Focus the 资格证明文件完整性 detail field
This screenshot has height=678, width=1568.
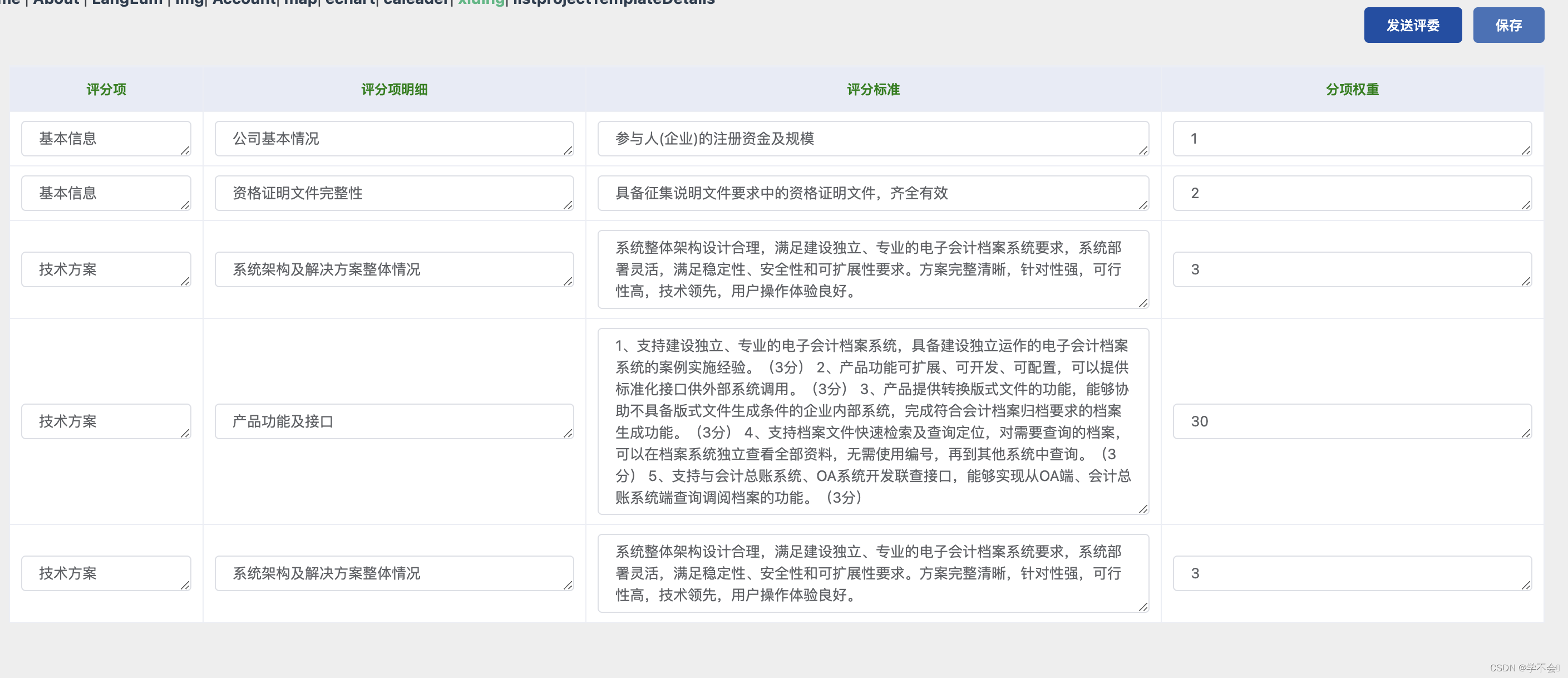tap(394, 193)
